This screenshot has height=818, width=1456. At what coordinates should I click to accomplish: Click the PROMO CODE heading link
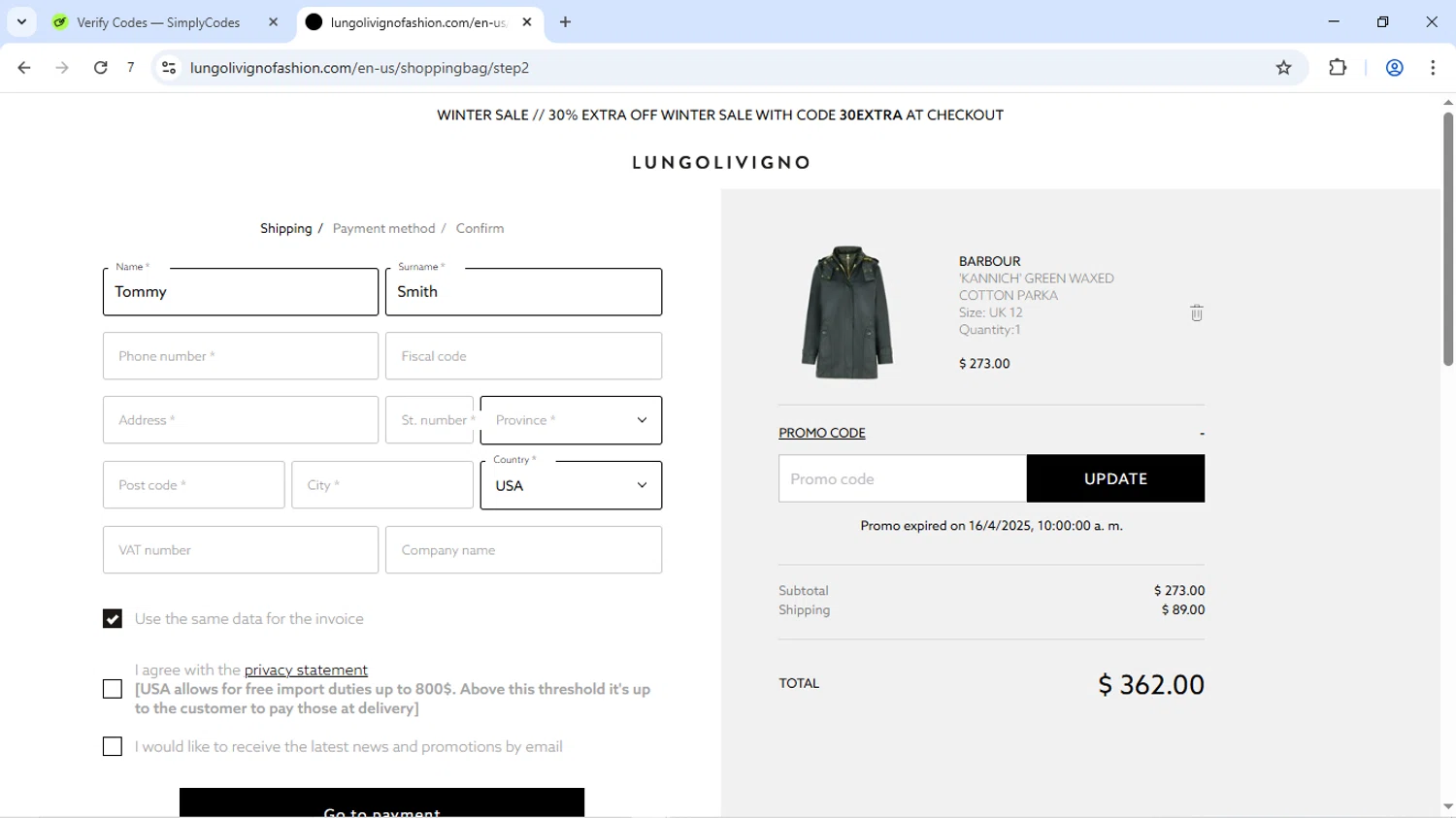(x=821, y=433)
